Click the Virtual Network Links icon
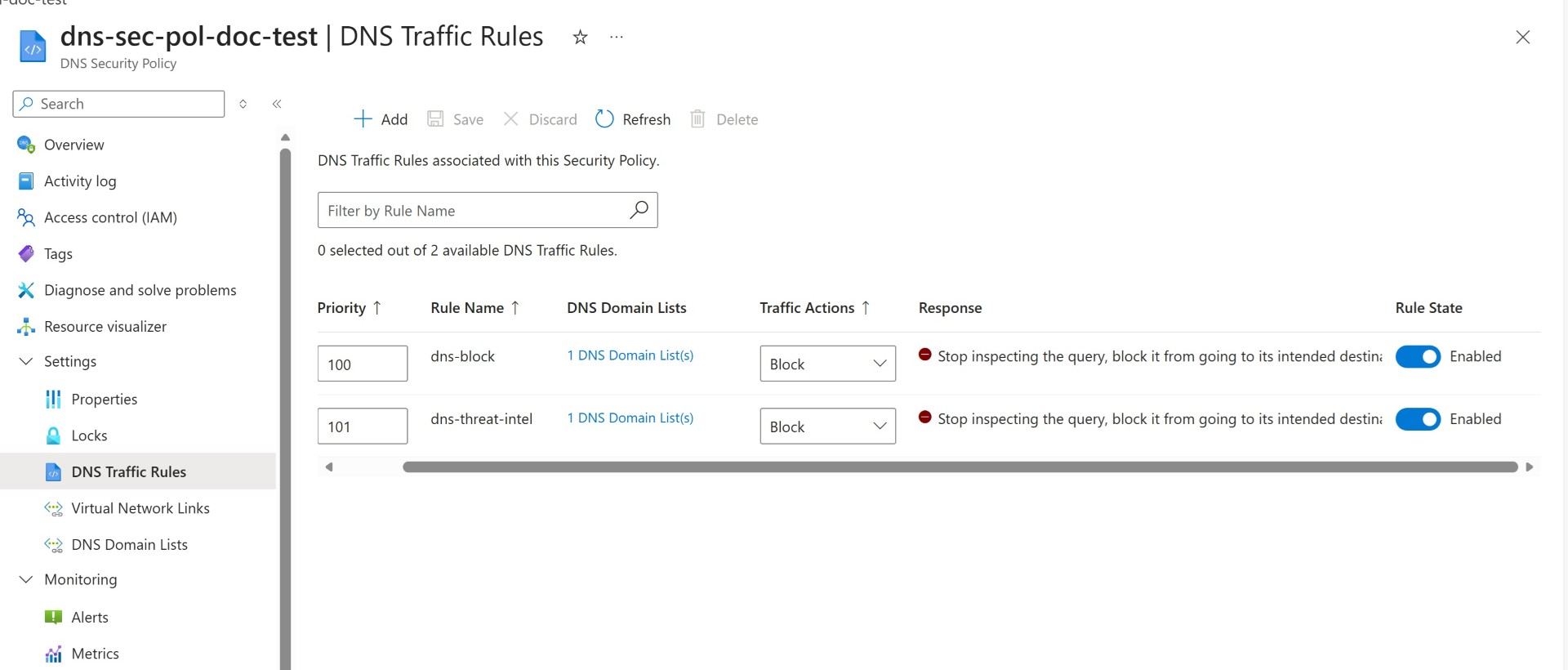Screen dimensions: 1568x670 tap(53, 508)
